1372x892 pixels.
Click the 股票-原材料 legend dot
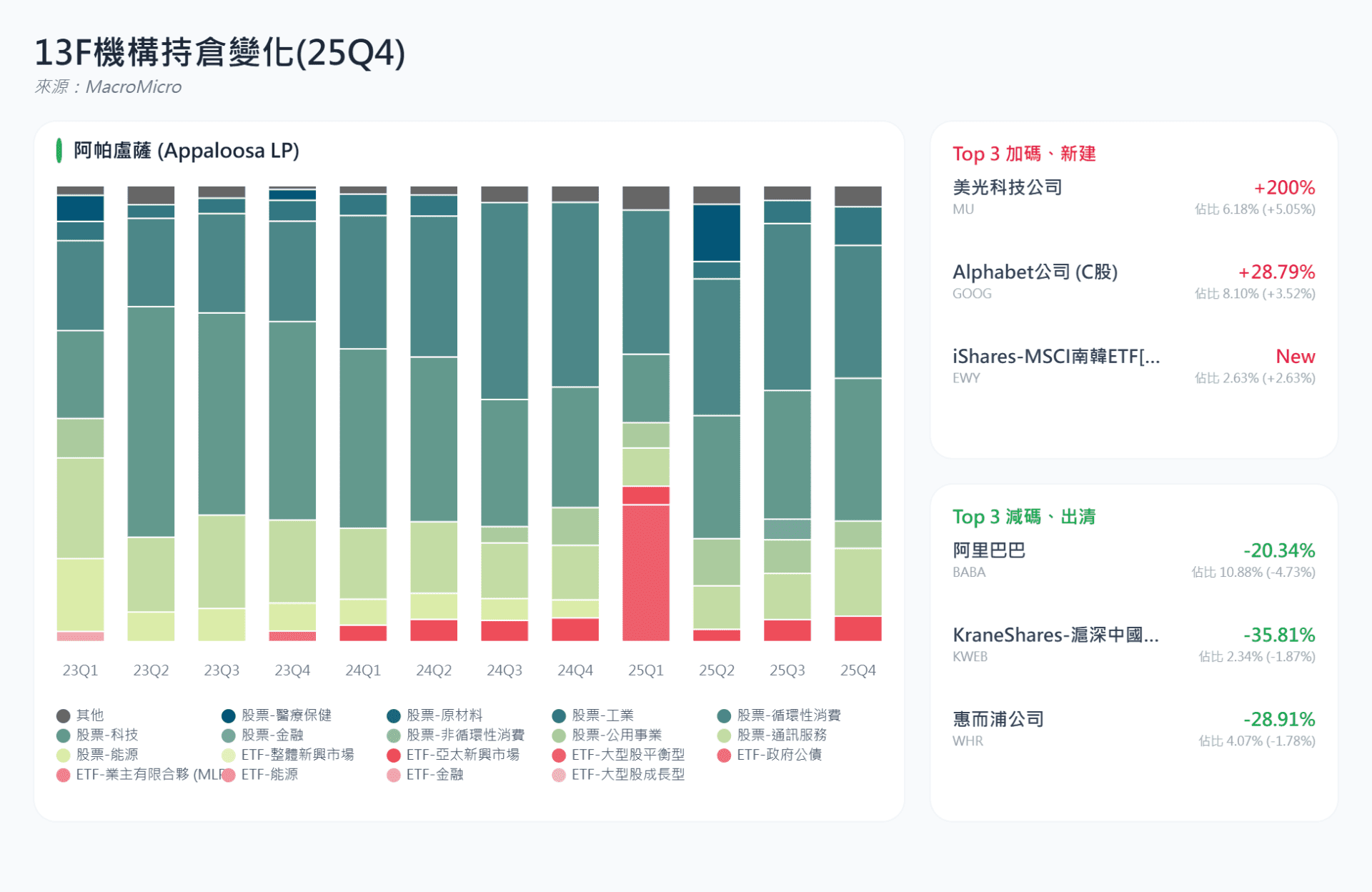pyautogui.click(x=394, y=715)
